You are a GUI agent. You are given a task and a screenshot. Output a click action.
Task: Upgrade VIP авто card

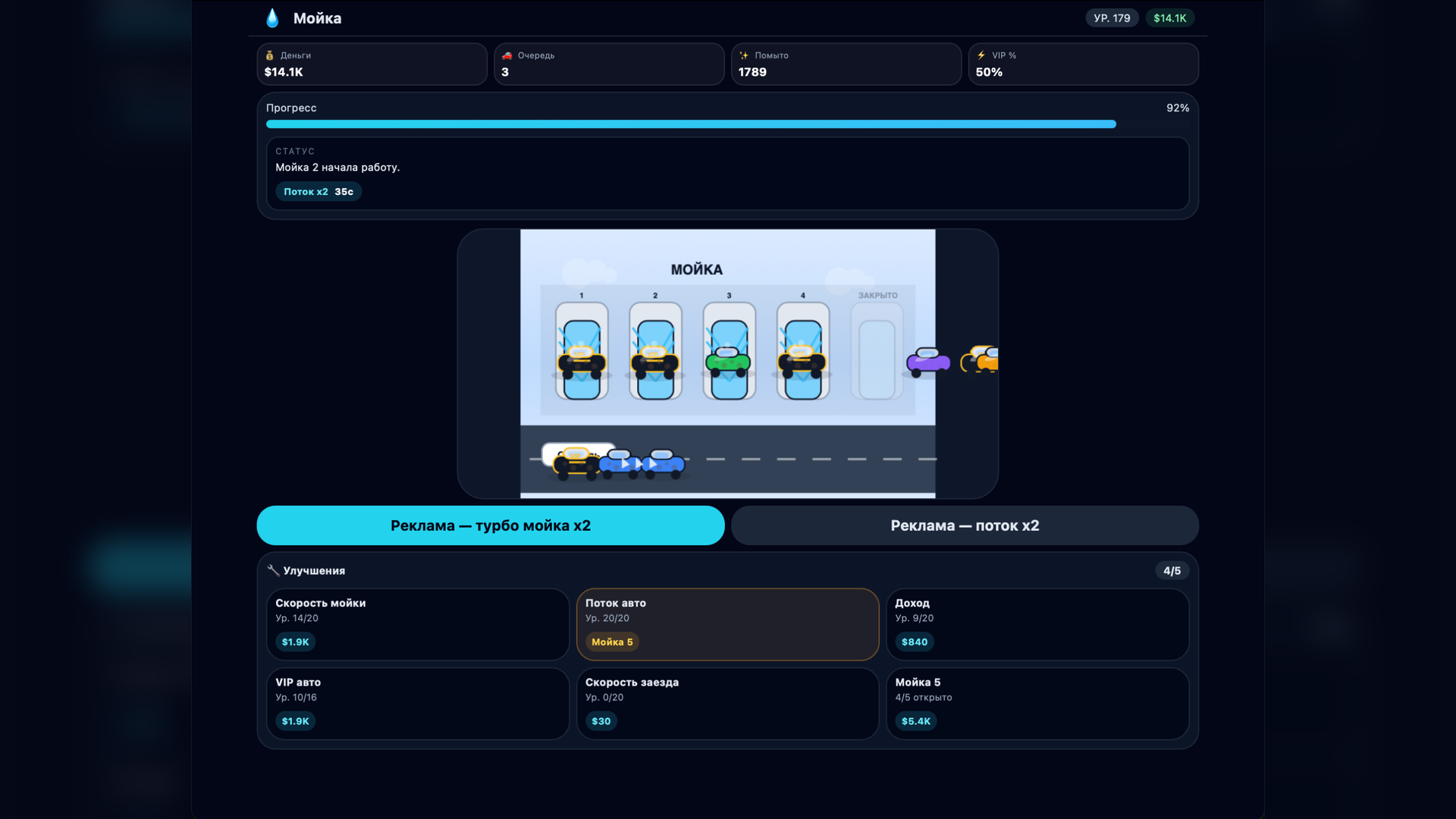click(x=418, y=703)
